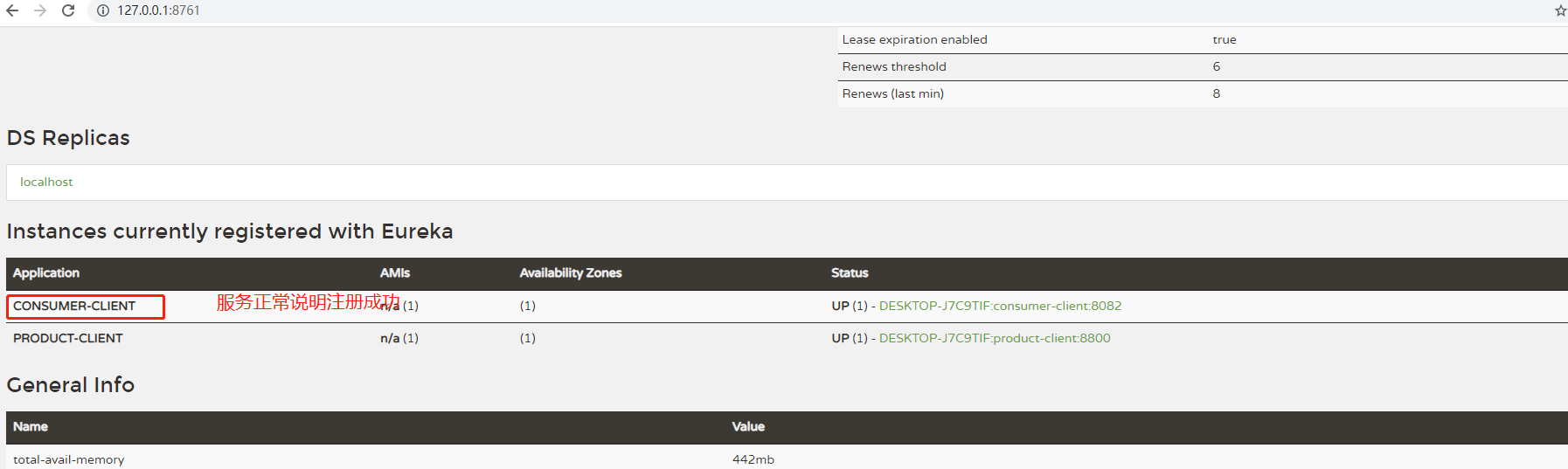Screen dimensions: 1568x469
Task: Click the site info icon beside the URL
Action: coord(102,10)
